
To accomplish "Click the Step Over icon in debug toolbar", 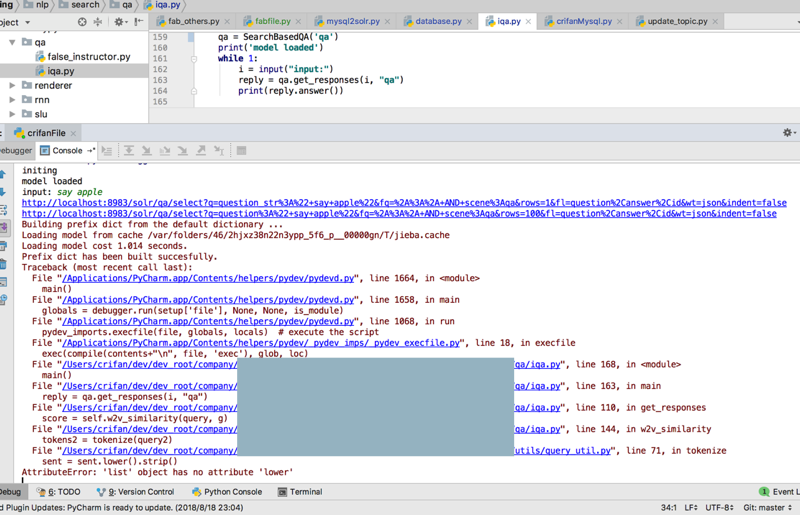I will pos(129,151).
